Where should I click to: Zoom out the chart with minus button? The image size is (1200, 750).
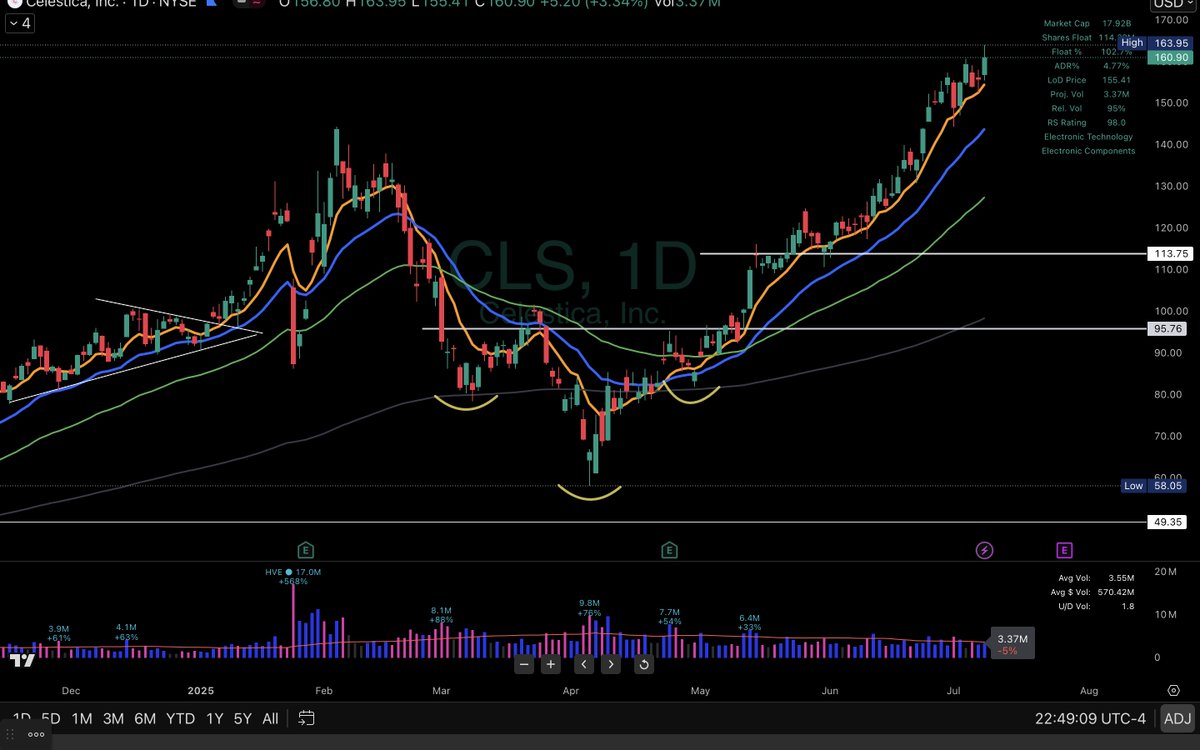click(x=523, y=664)
